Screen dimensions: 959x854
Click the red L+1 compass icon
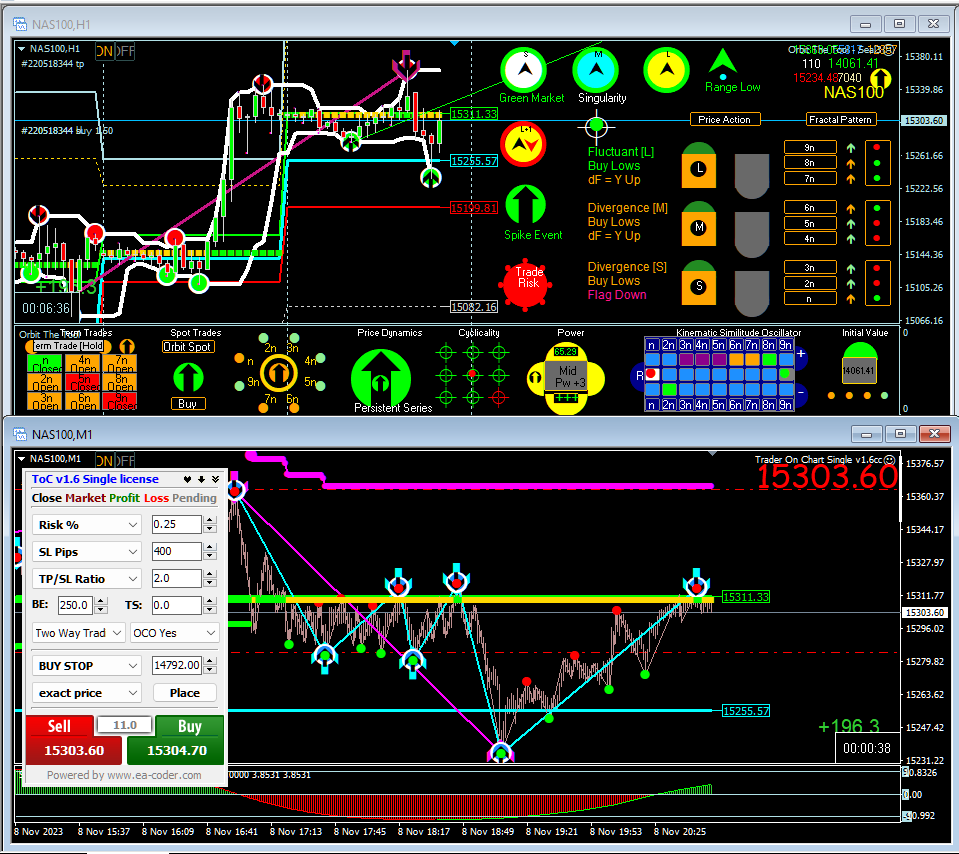click(x=524, y=145)
